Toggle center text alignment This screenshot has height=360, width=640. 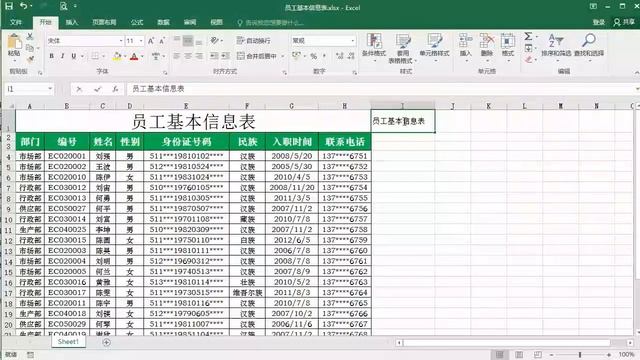[188, 56]
